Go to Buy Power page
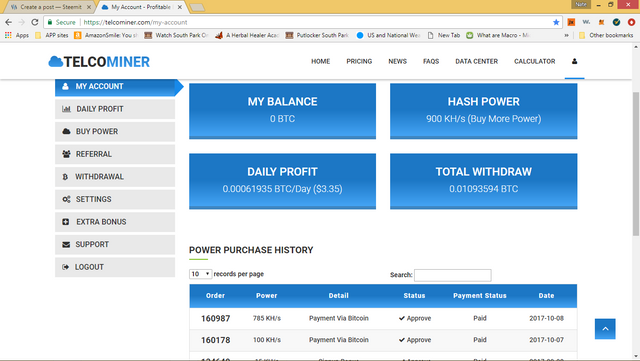 point(115,131)
